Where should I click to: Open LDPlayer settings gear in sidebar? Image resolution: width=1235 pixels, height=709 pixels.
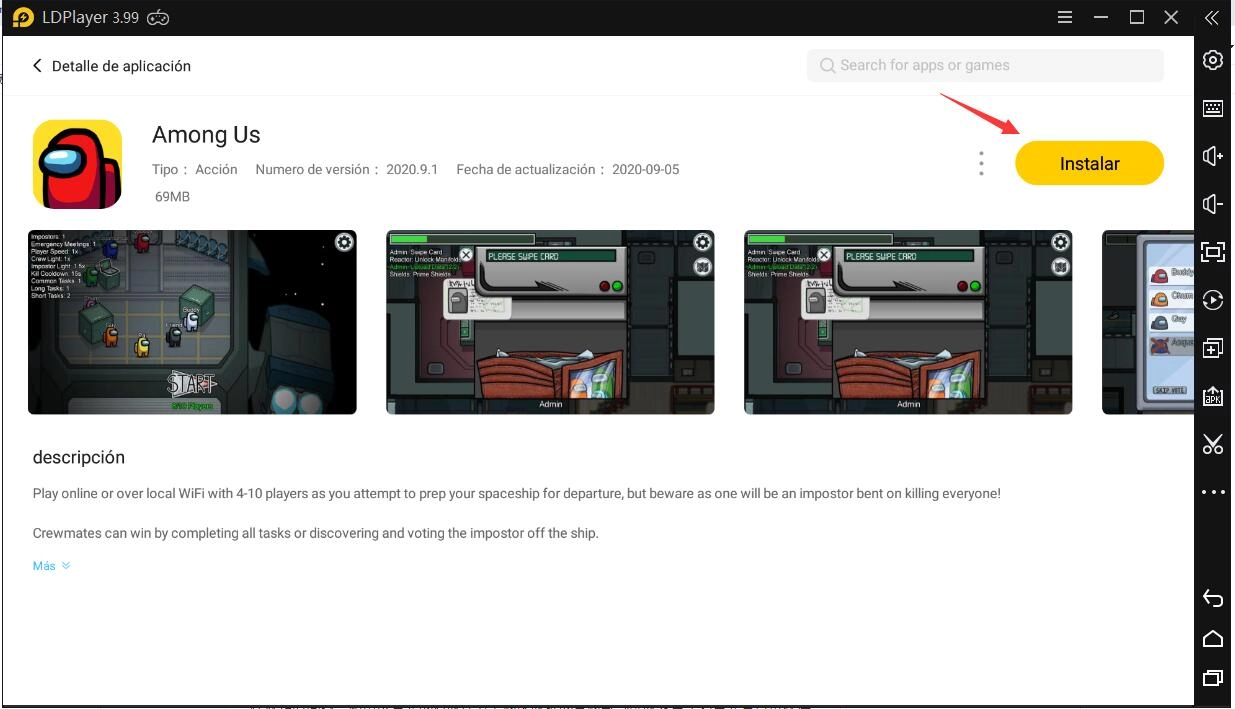click(x=1213, y=60)
